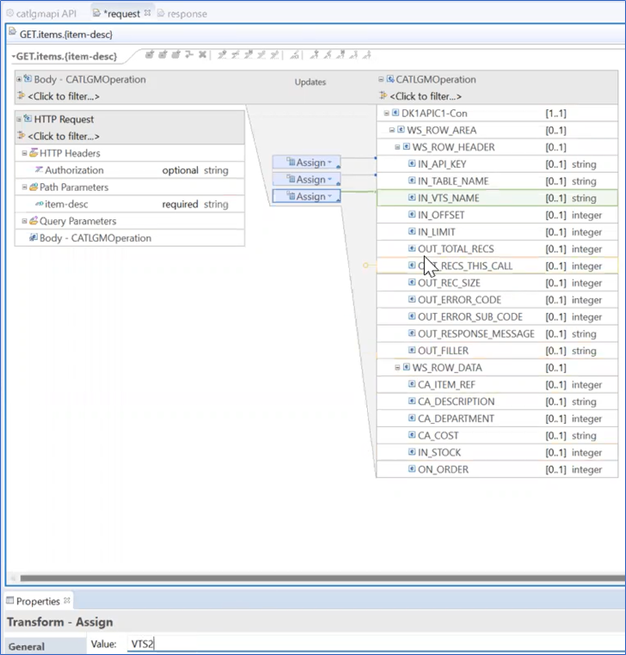Click the CA_DESCRIPTION element icon
The width and height of the screenshot is (626, 655).
[412, 401]
